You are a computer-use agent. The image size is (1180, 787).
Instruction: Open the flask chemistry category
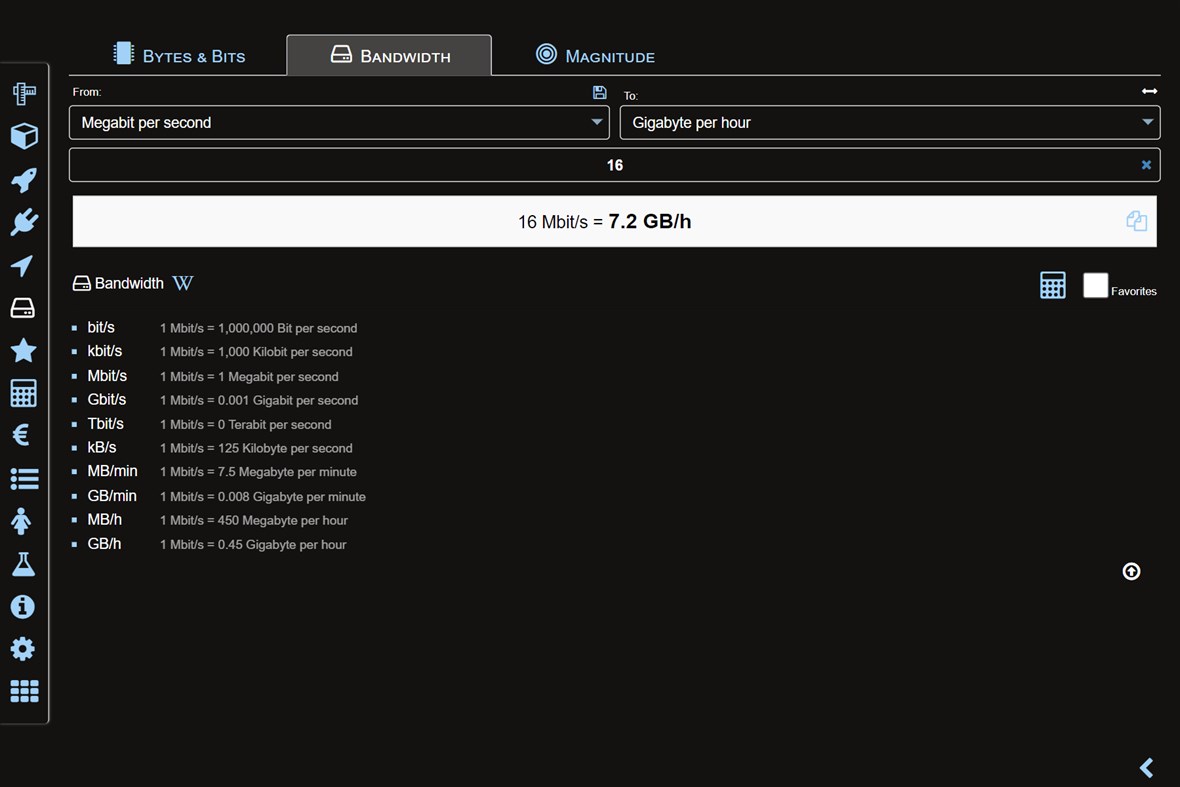pos(23,564)
